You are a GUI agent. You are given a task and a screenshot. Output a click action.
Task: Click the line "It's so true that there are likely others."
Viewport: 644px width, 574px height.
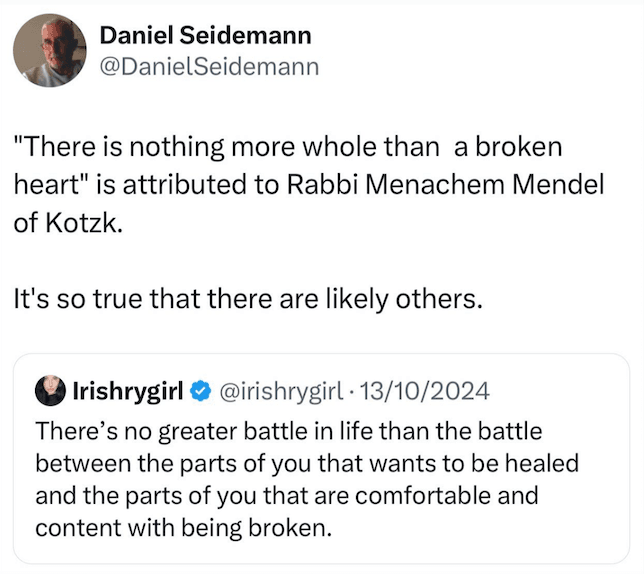pyautogui.click(x=248, y=298)
